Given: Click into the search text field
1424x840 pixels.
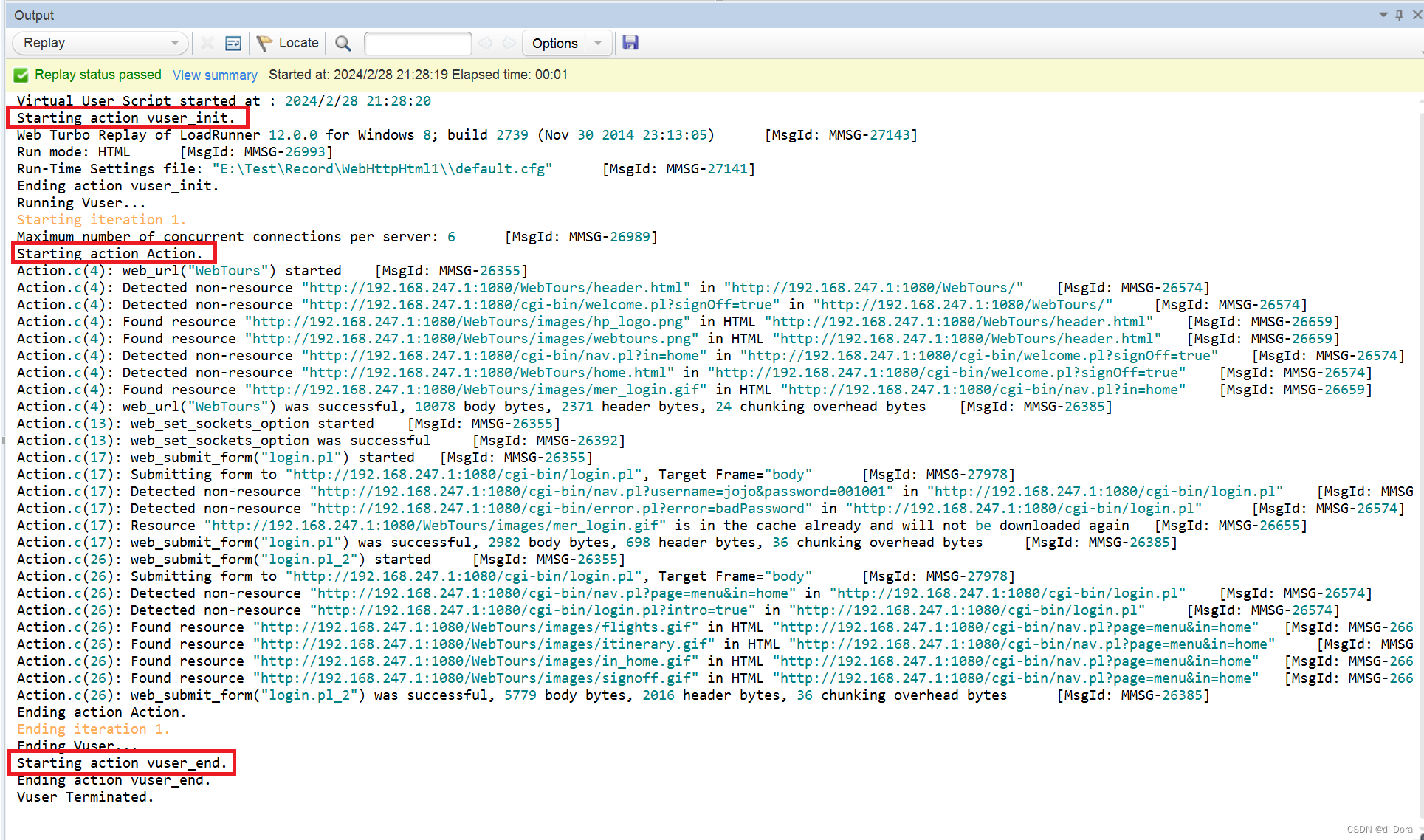Looking at the screenshot, I should pyautogui.click(x=418, y=43).
